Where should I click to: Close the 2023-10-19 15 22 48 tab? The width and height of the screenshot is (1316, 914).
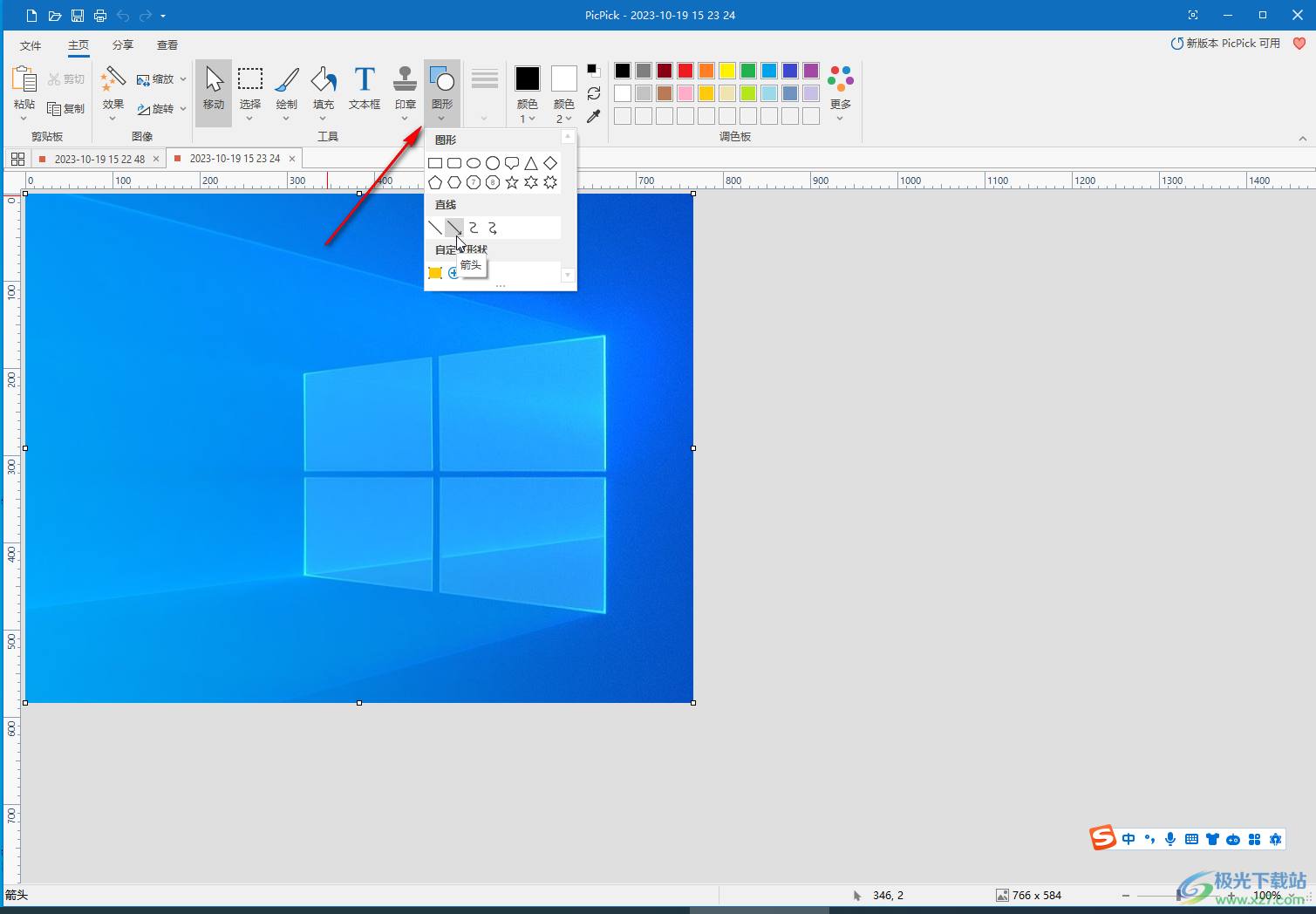tap(156, 159)
